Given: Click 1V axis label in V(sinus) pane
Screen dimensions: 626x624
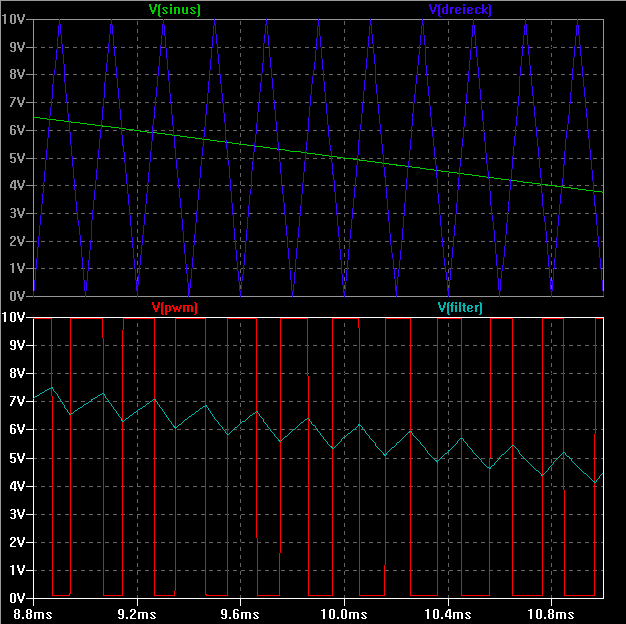Looking at the screenshot, I should [x=17, y=268].
